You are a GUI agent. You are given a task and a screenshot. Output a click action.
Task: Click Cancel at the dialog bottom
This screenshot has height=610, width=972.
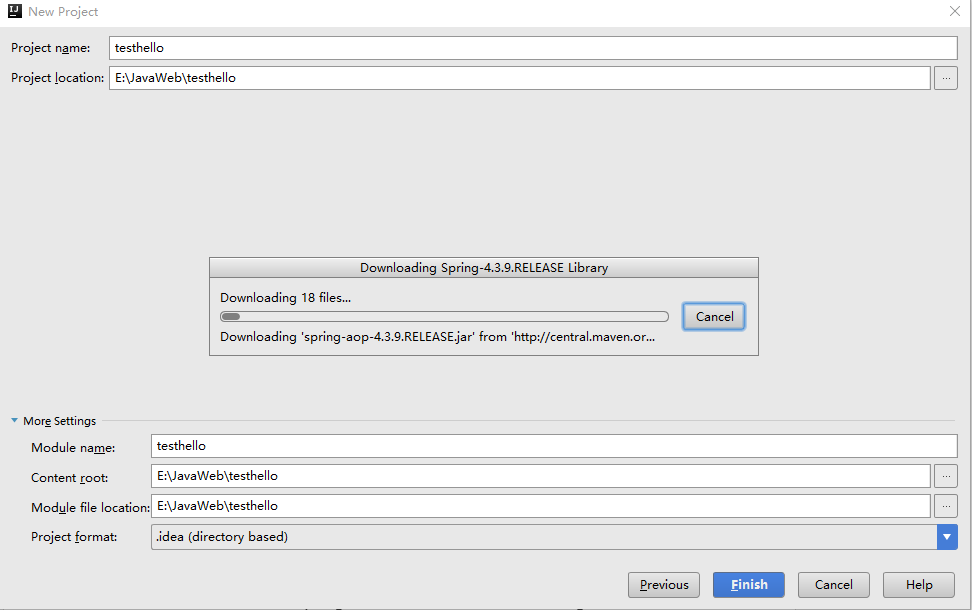point(833,585)
